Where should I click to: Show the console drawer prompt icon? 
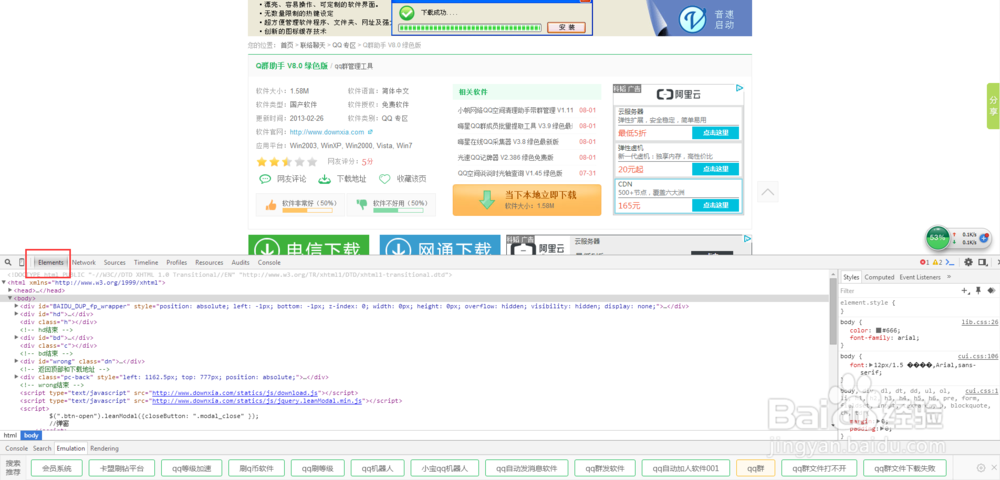click(950, 263)
